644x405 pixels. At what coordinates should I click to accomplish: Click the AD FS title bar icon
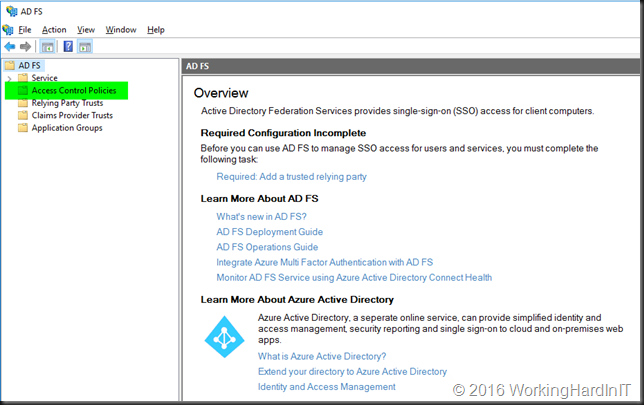point(12,11)
